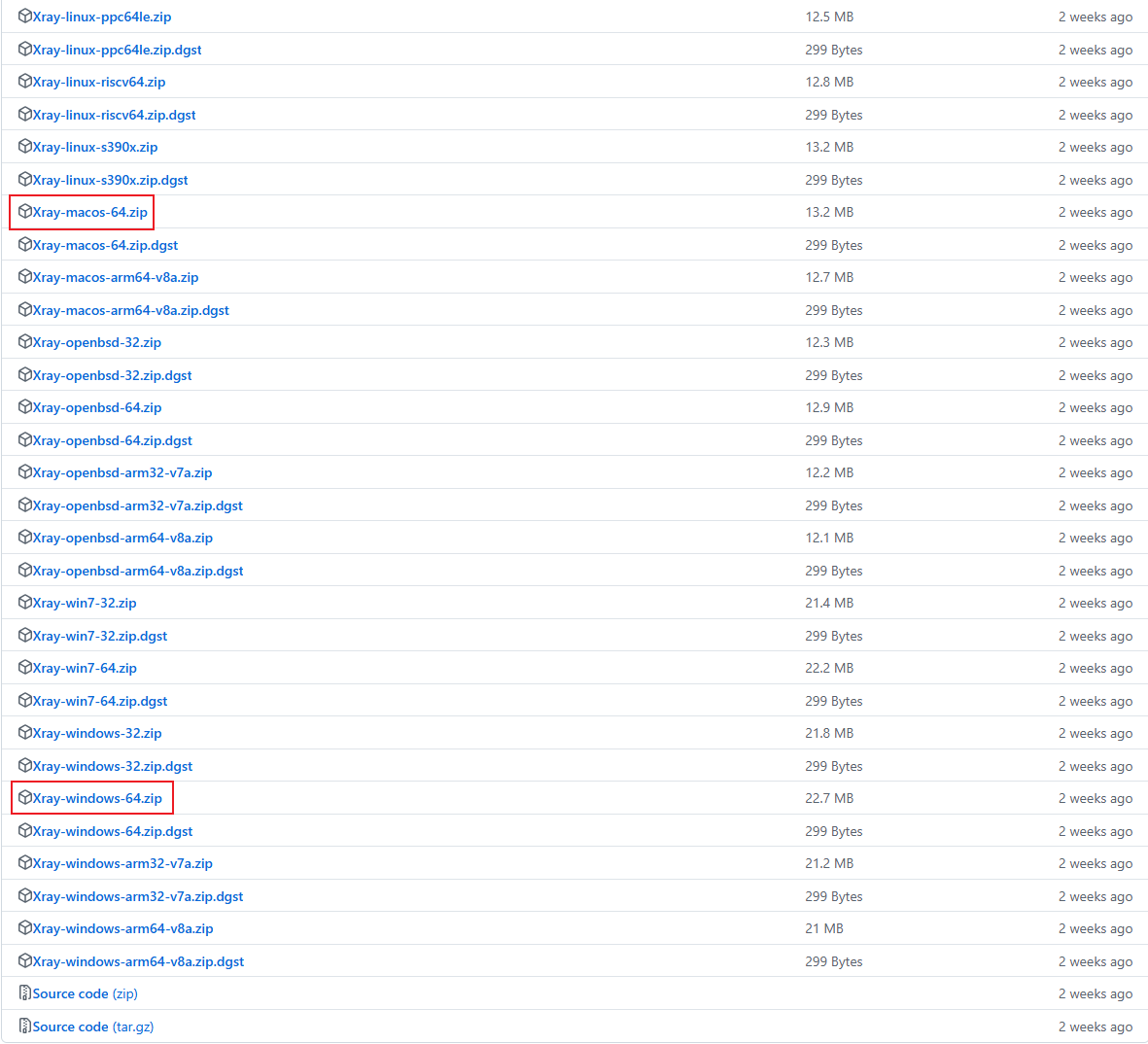Viewport: 1148px width, 1044px height.
Task: Open Xray-windows-64.zip.dgst digest file
Action: pyautogui.click(x=113, y=831)
